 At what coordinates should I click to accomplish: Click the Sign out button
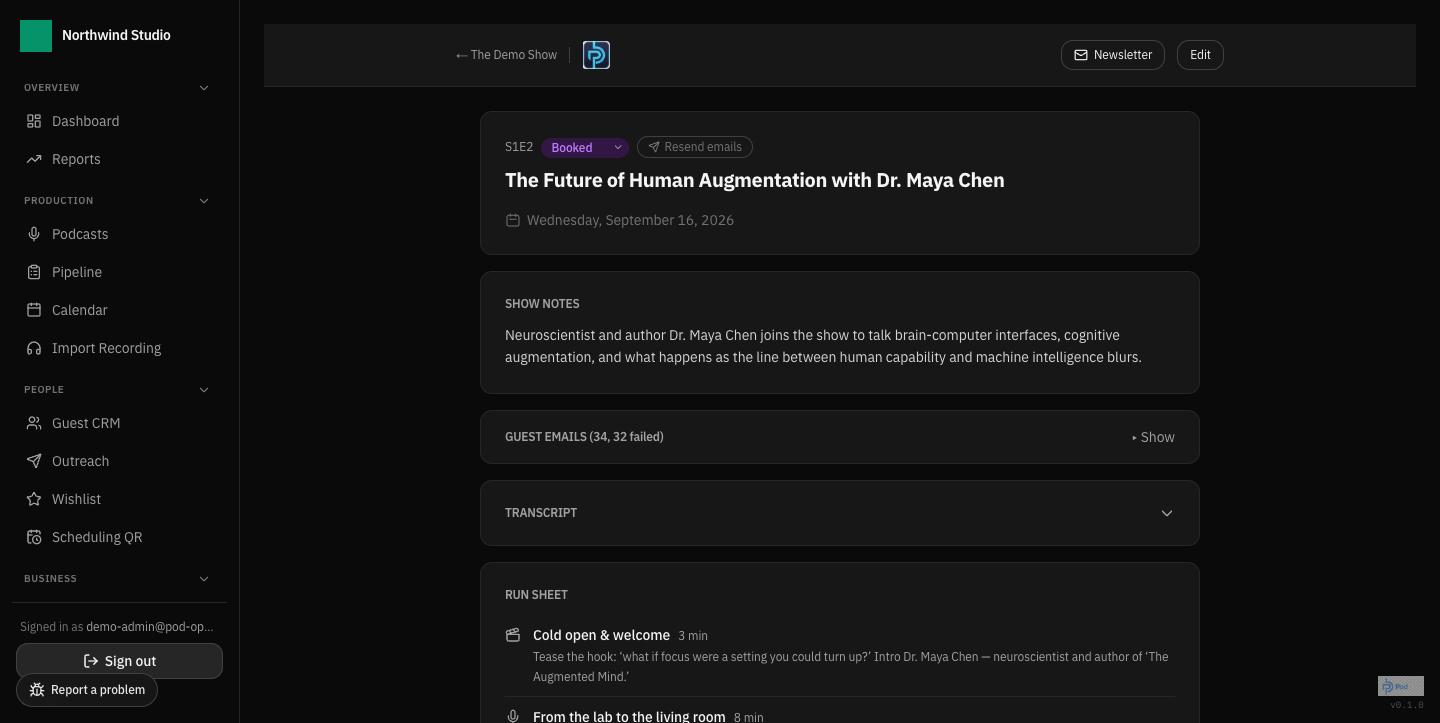click(x=119, y=661)
